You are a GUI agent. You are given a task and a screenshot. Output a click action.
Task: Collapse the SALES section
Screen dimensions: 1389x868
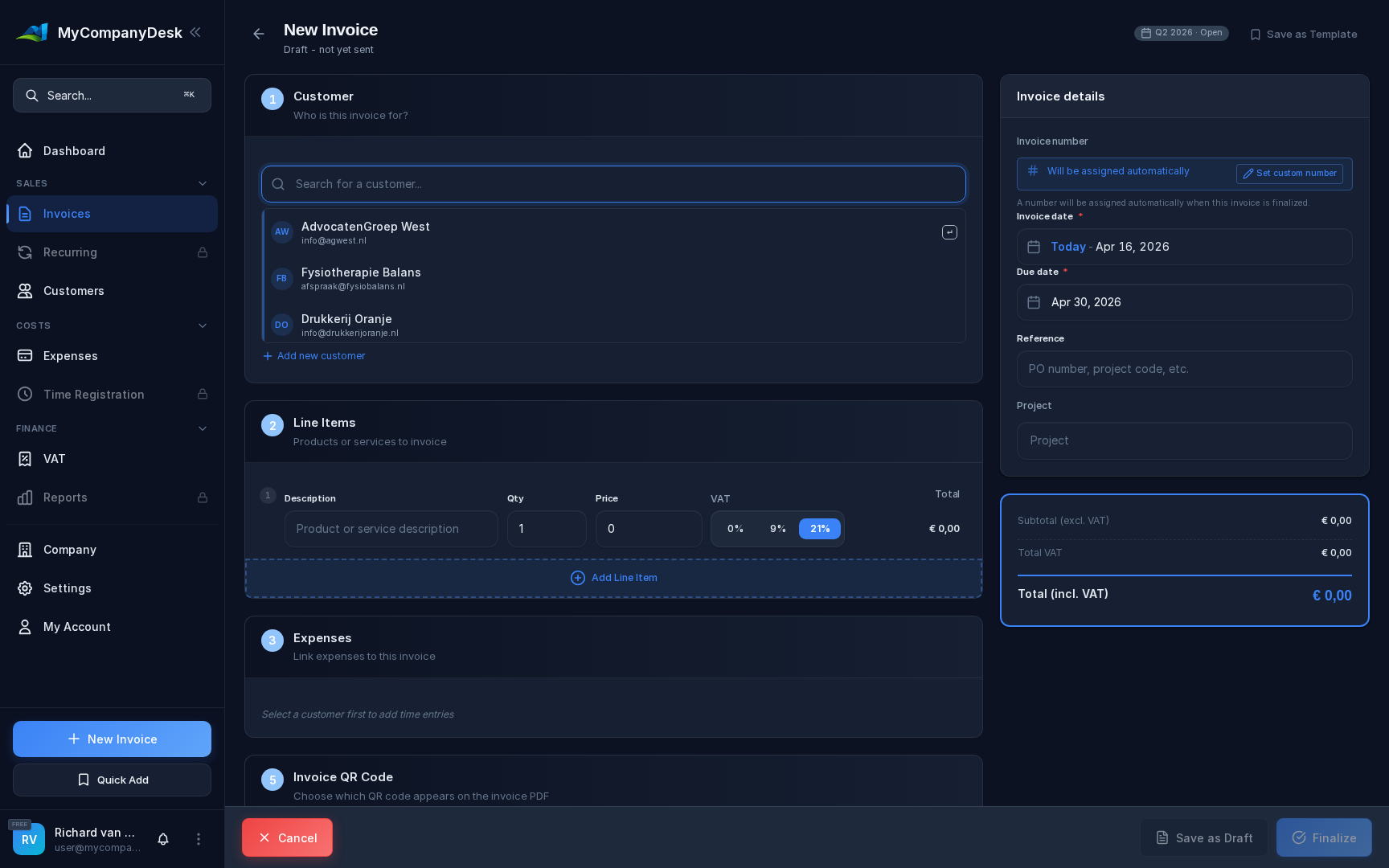point(203,183)
